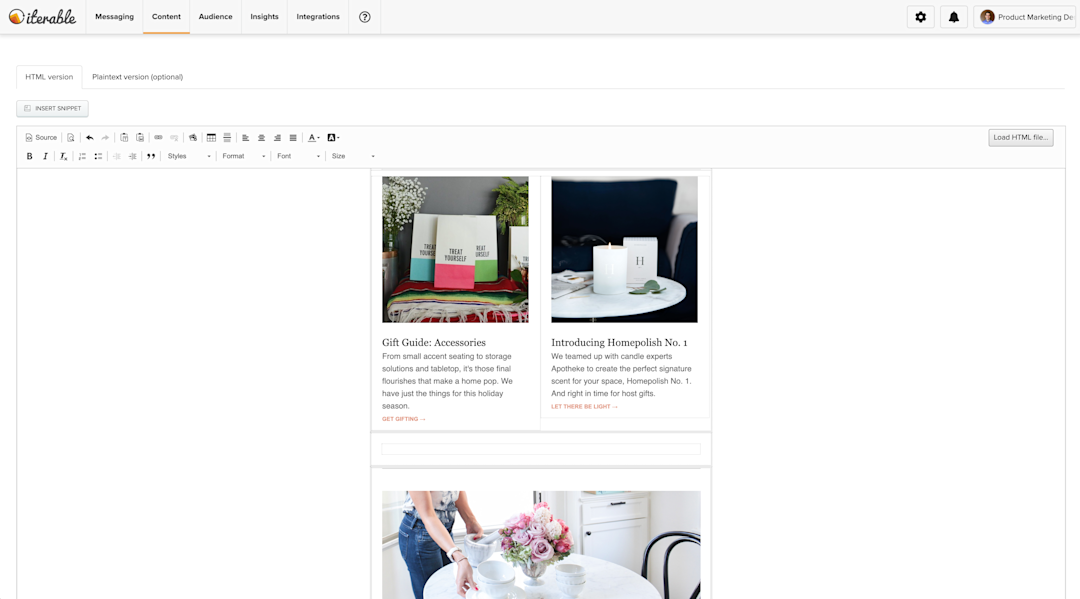Viewport: 1080px width, 599px height.
Task: Open the settings gear icon
Action: pos(921,17)
